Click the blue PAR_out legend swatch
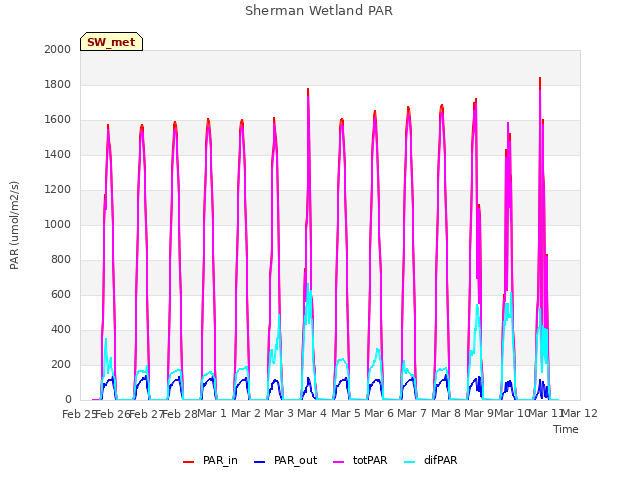640x480 pixels. point(260,462)
